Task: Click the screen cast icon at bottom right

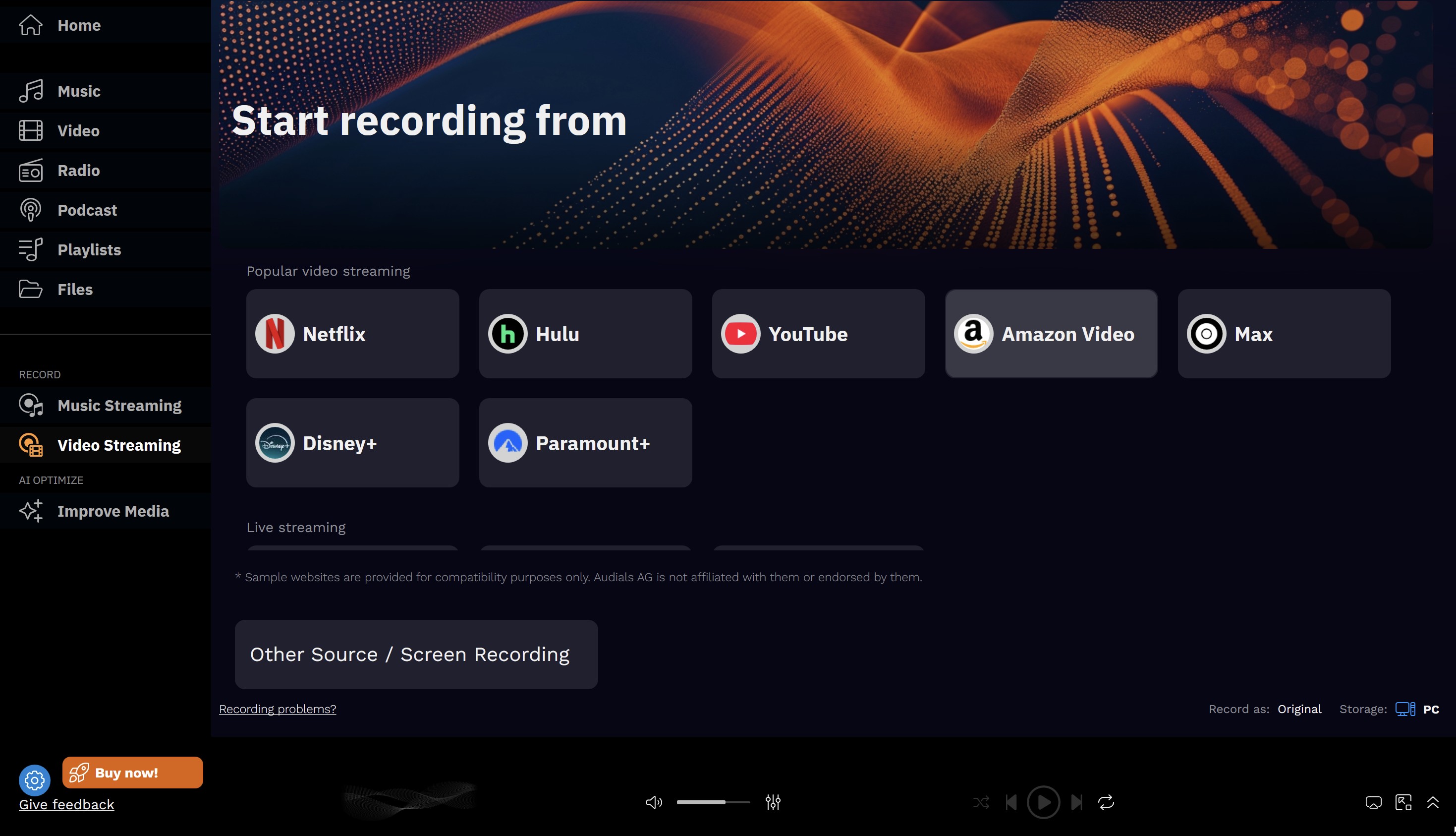Action: click(1373, 802)
